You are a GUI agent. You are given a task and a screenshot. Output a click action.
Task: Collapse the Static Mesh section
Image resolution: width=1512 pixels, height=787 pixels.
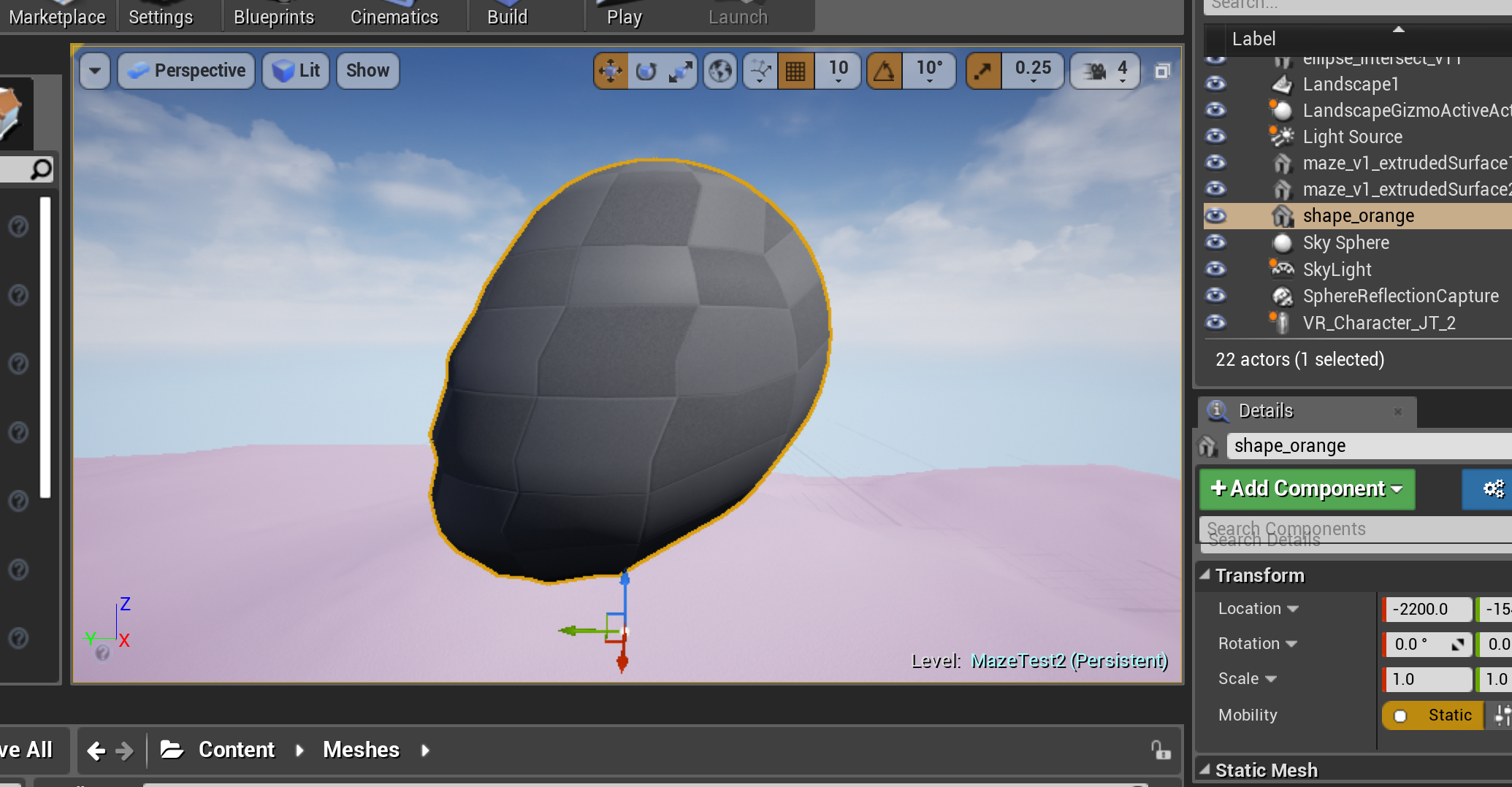[1205, 770]
